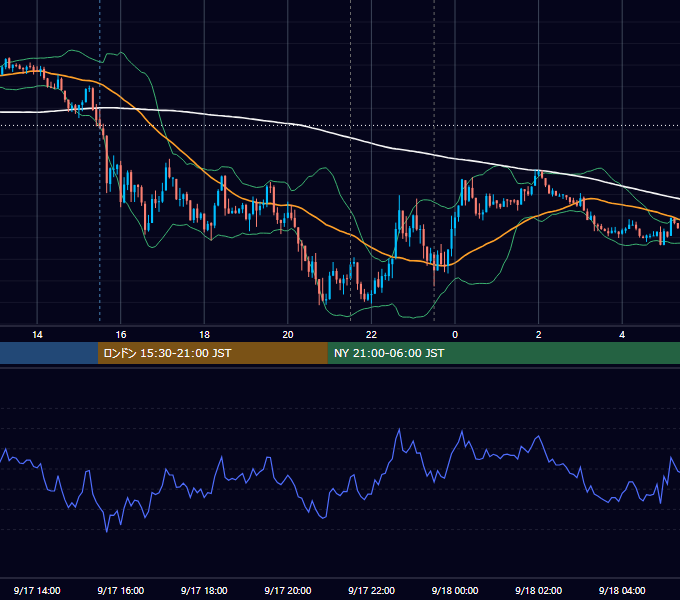Click the blue session bar before London
The height and width of the screenshot is (600, 680).
pyautogui.click(x=49, y=353)
